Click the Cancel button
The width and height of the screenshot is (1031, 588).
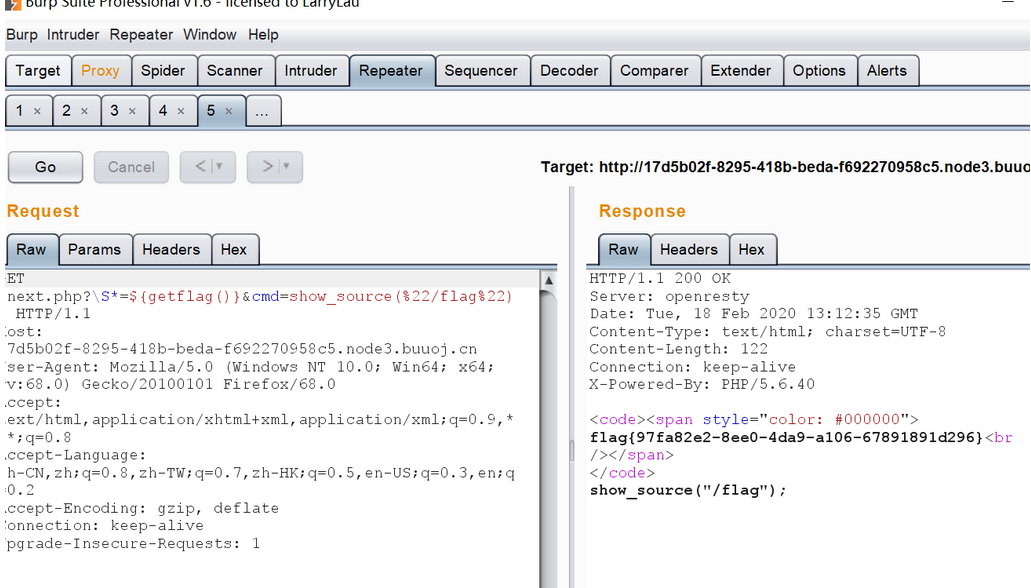pos(132,167)
